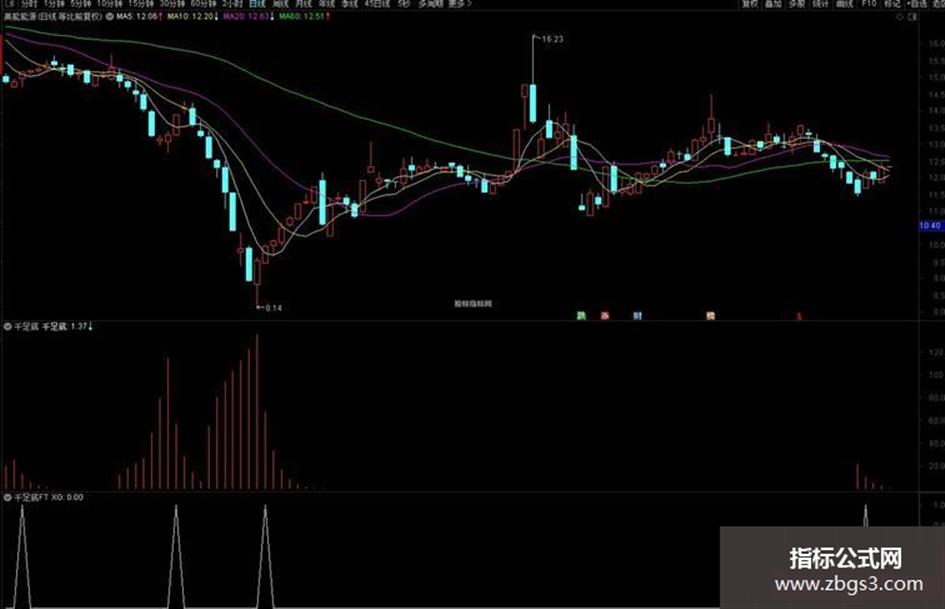Screen dimensions: 945x609
Task: Open the 复权 adjustment menu
Action: [749, 4]
